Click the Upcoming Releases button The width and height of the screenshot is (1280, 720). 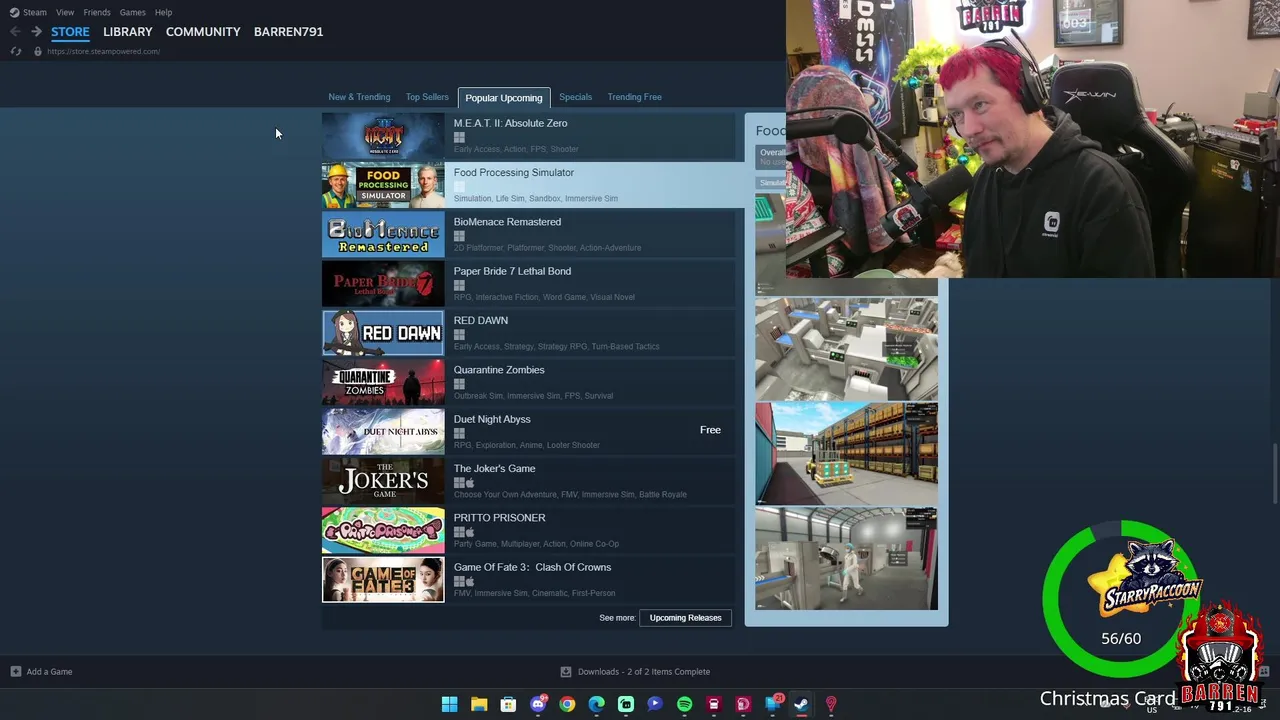[x=685, y=618]
